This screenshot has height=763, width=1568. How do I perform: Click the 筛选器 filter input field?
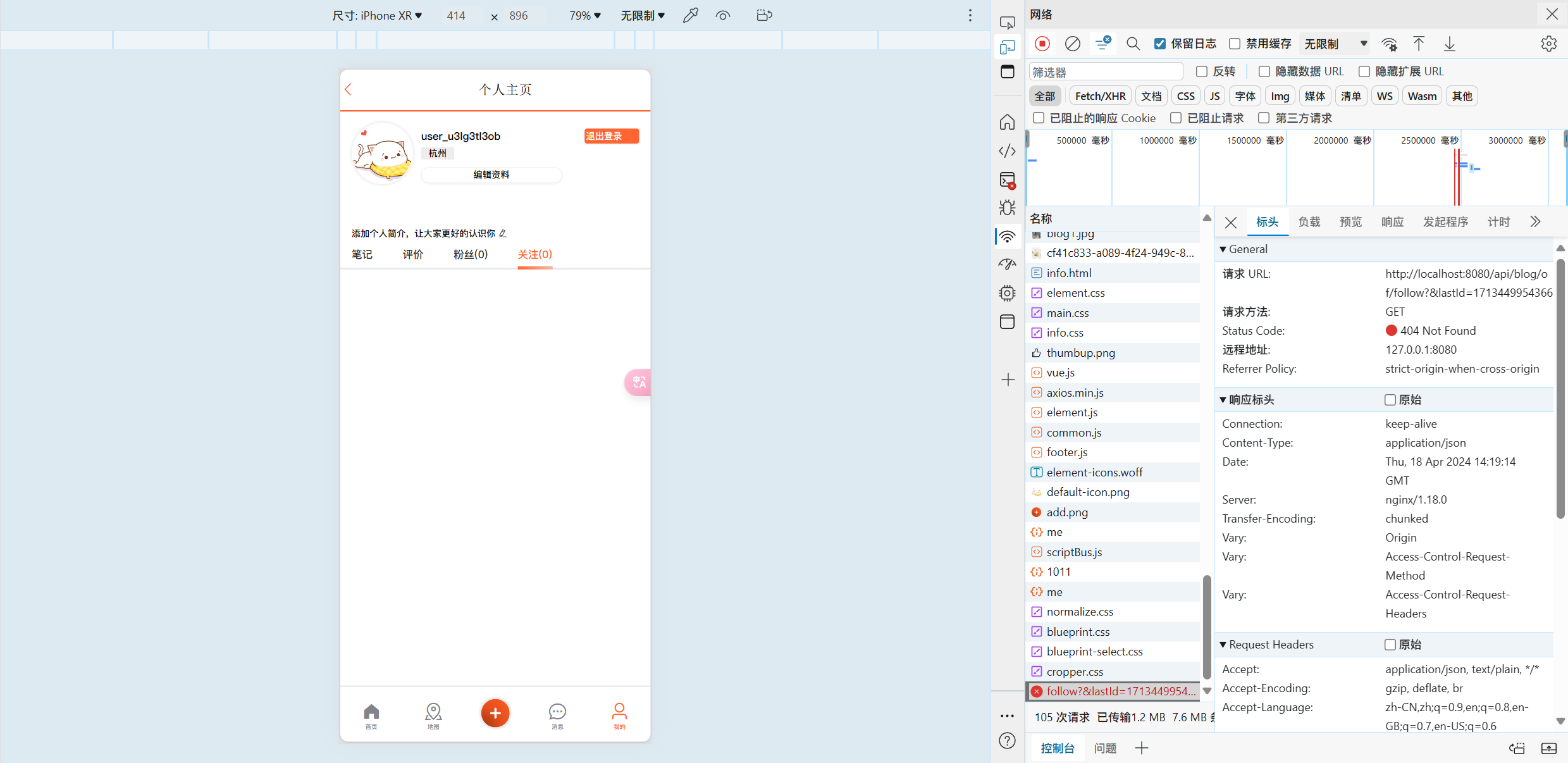(1106, 71)
